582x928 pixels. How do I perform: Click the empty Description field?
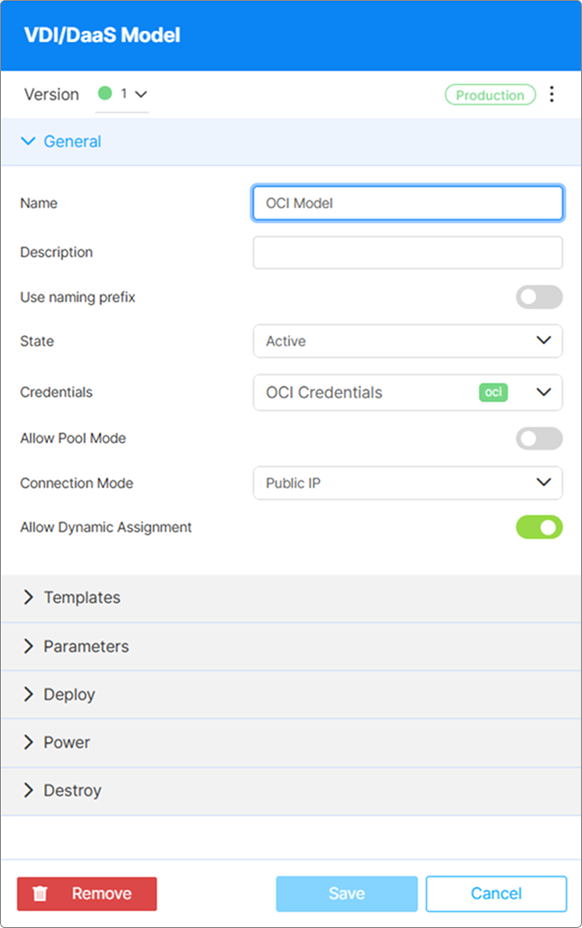click(x=407, y=253)
